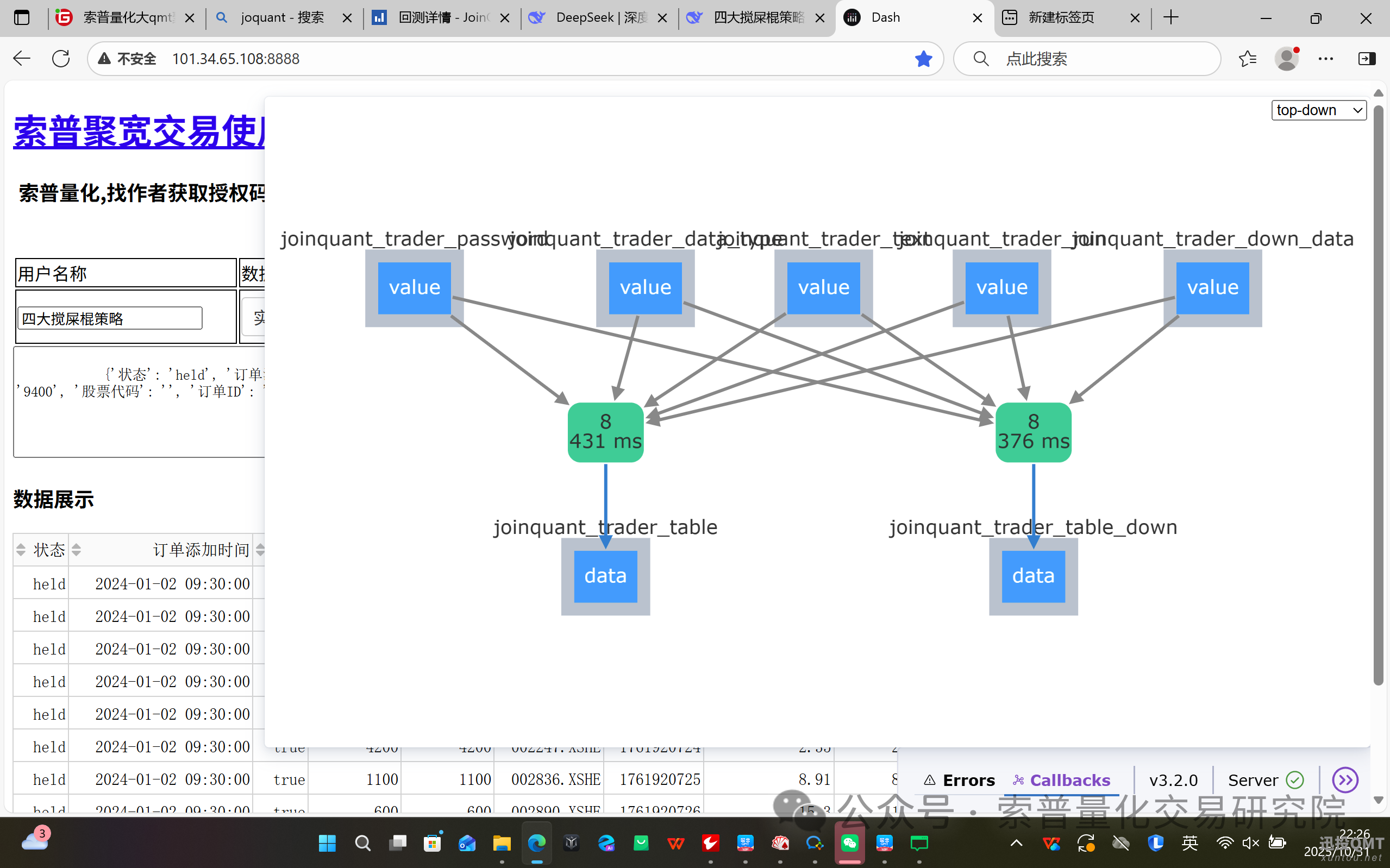Sort the 状态 column
Screen dimensions: 1390x868
tap(21, 550)
